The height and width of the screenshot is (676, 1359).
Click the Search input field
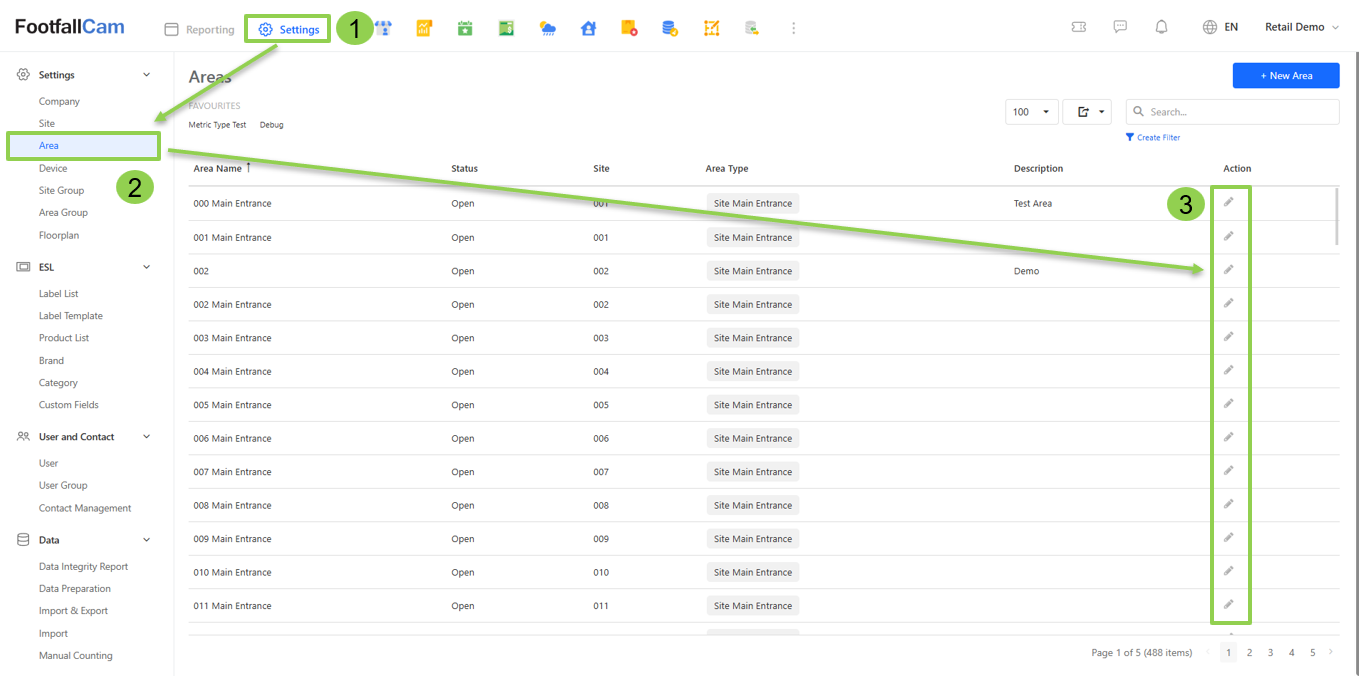(1240, 112)
